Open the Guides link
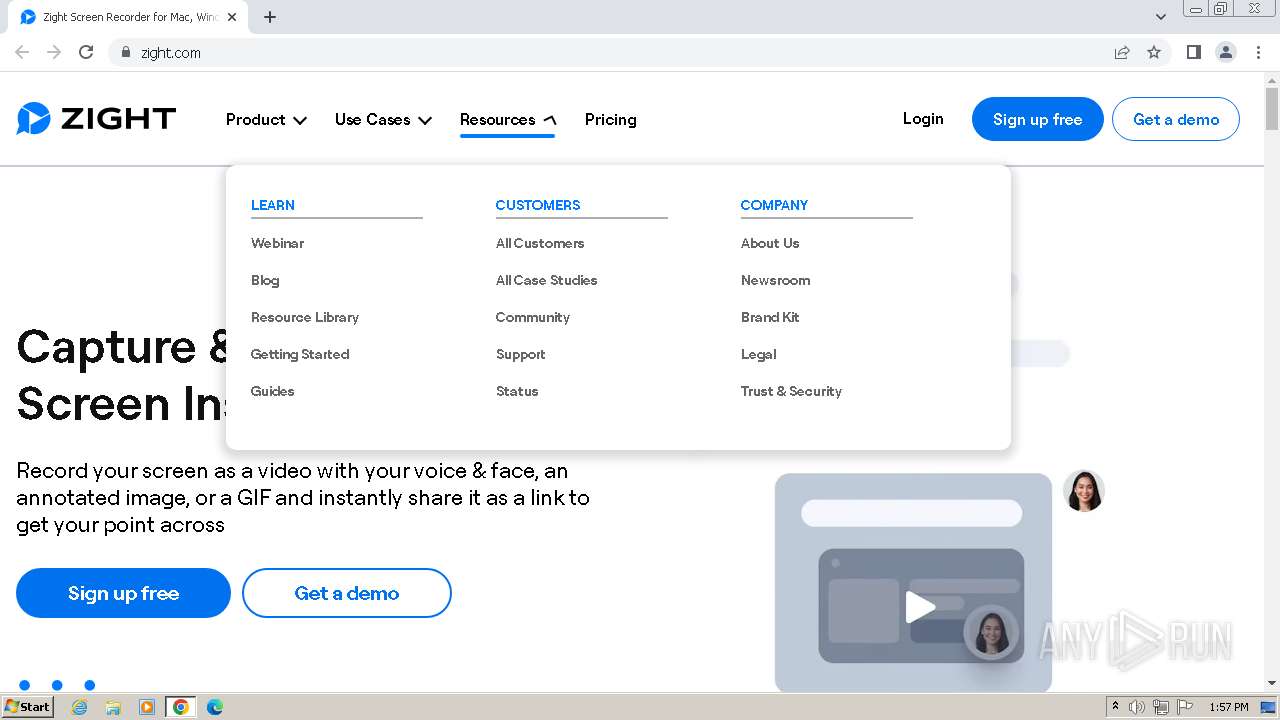Screen dimensions: 1280x720 [272, 391]
